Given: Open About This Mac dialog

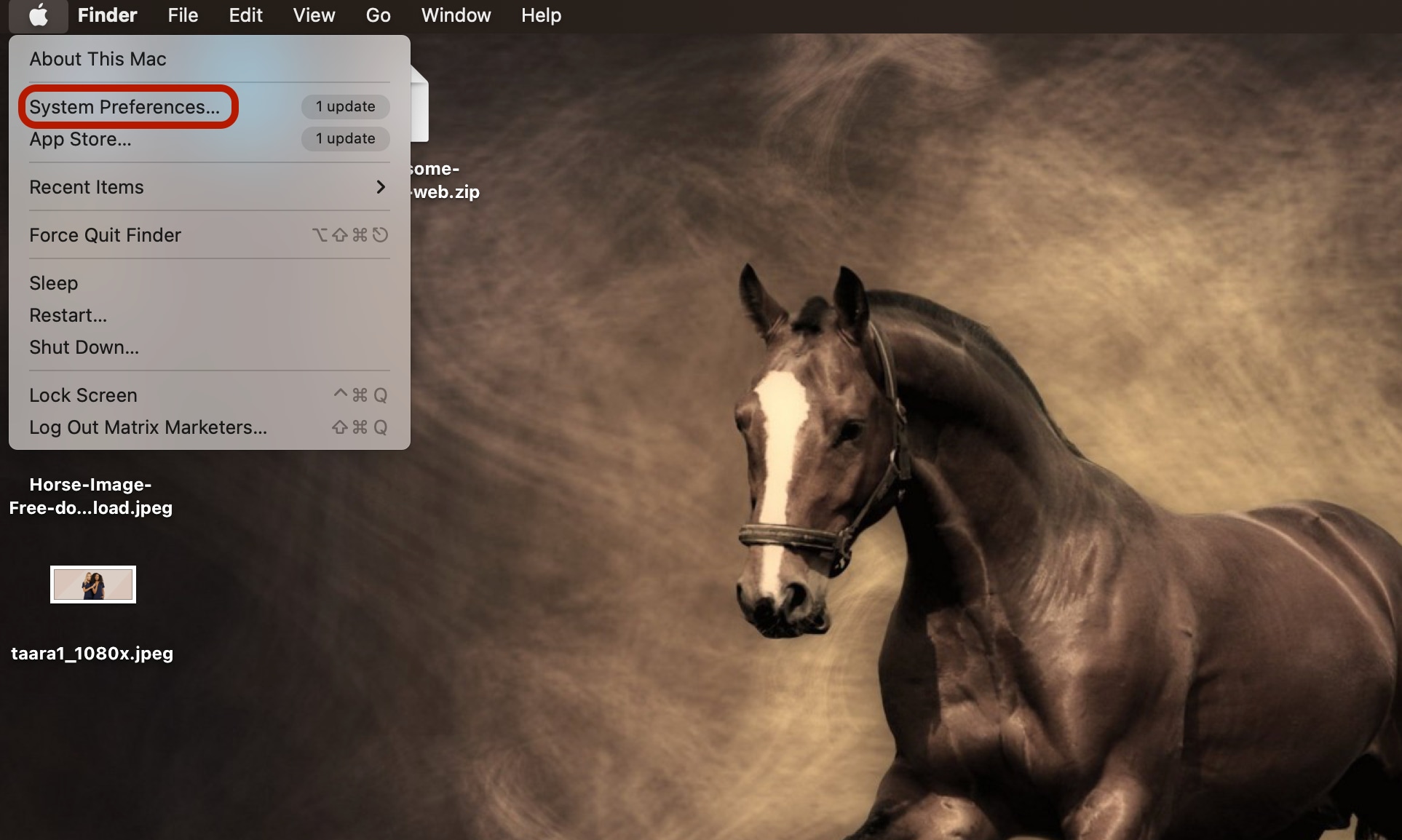Looking at the screenshot, I should pyautogui.click(x=98, y=58).
